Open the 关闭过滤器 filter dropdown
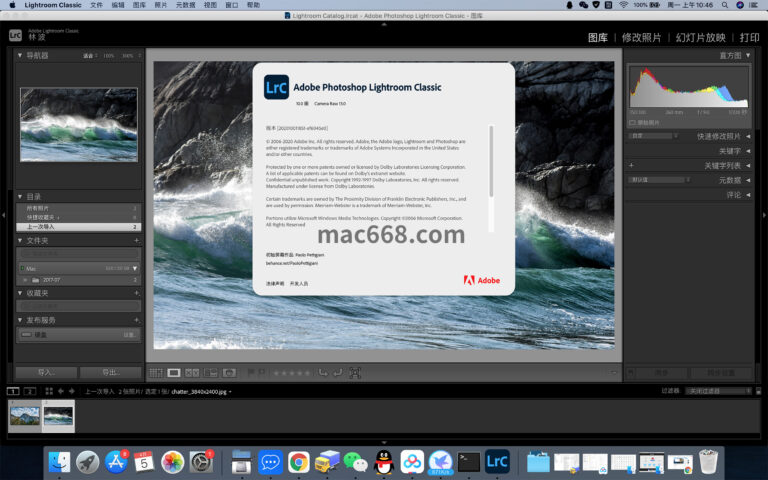Viewport: 768px width, 480px height. [718, 391]
